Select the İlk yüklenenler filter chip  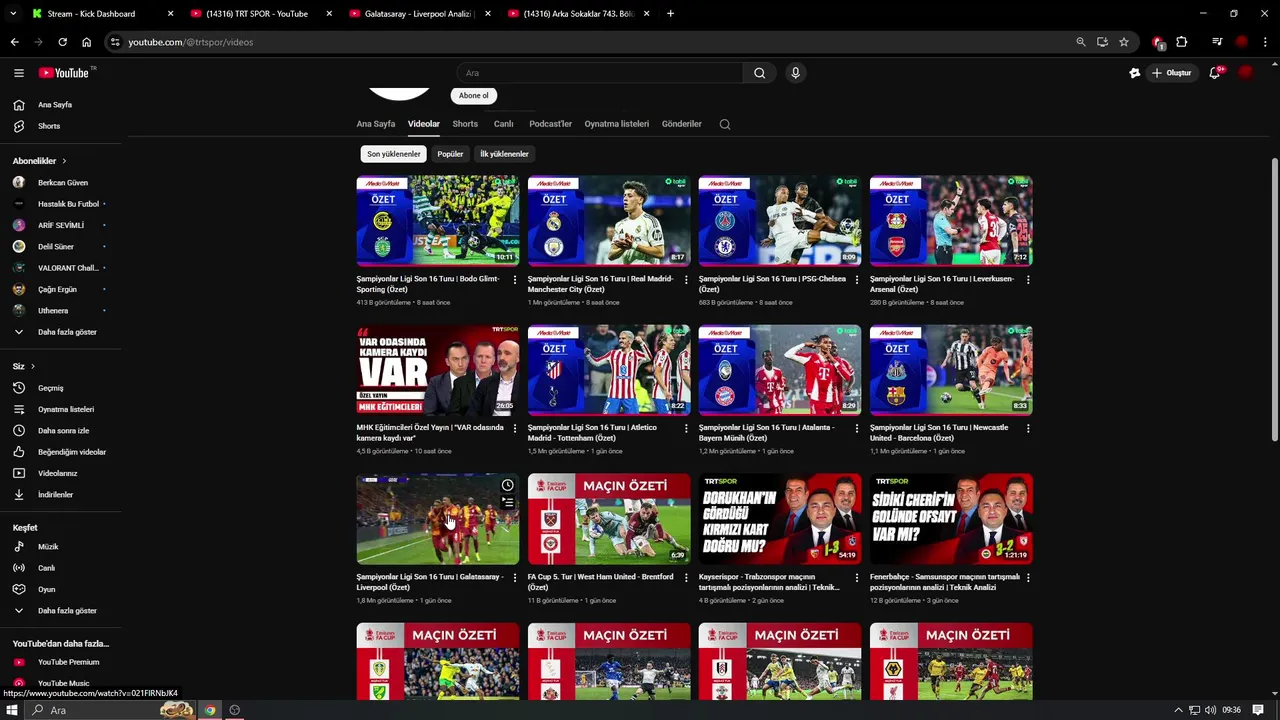(504, 154)
